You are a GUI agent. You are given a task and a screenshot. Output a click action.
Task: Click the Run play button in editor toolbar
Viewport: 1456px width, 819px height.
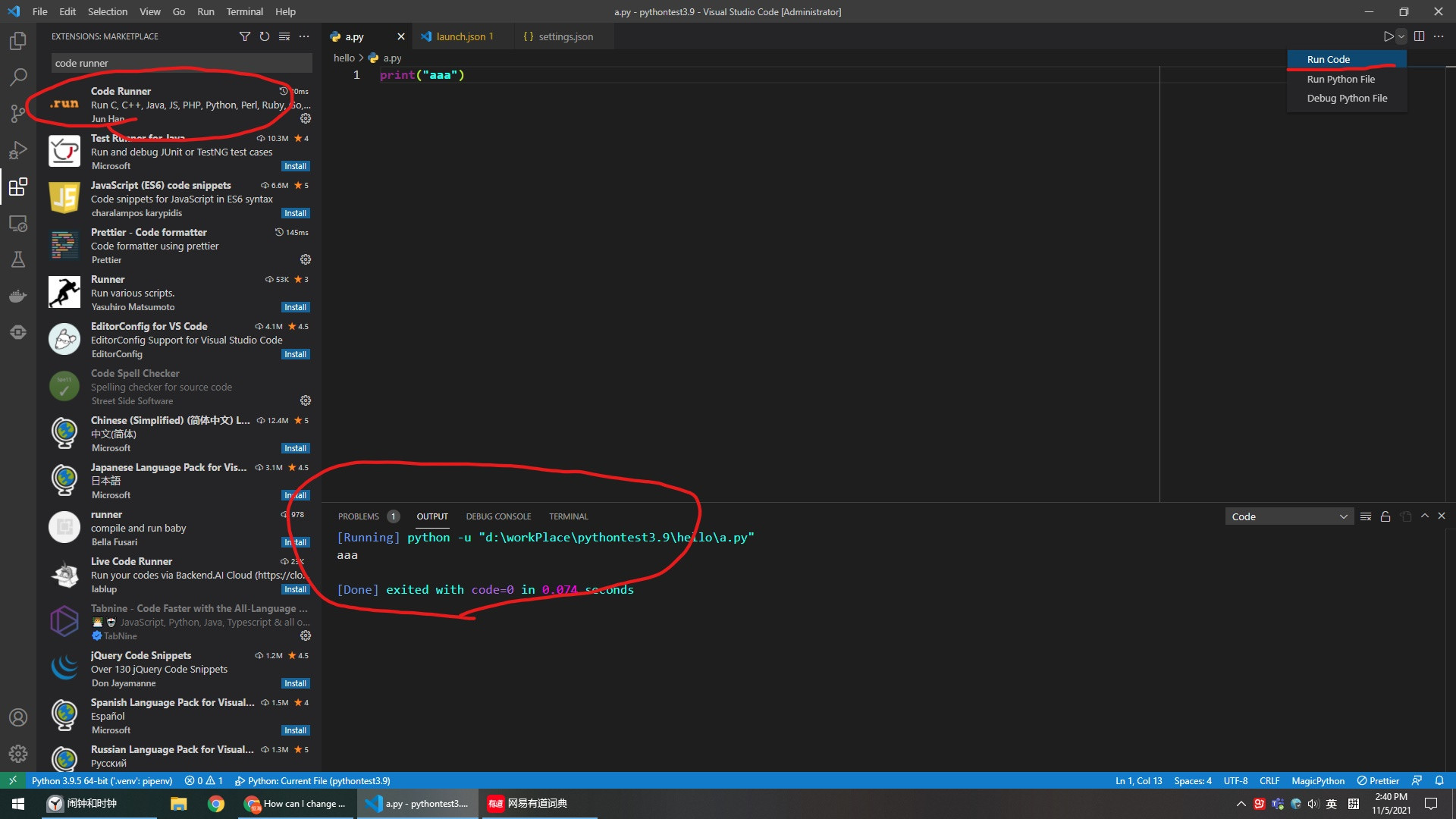1388,36
